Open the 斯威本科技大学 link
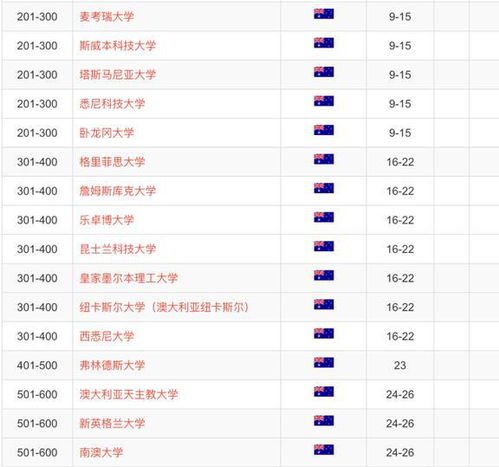This screenshot has width=499, height=467. [118, 46]
